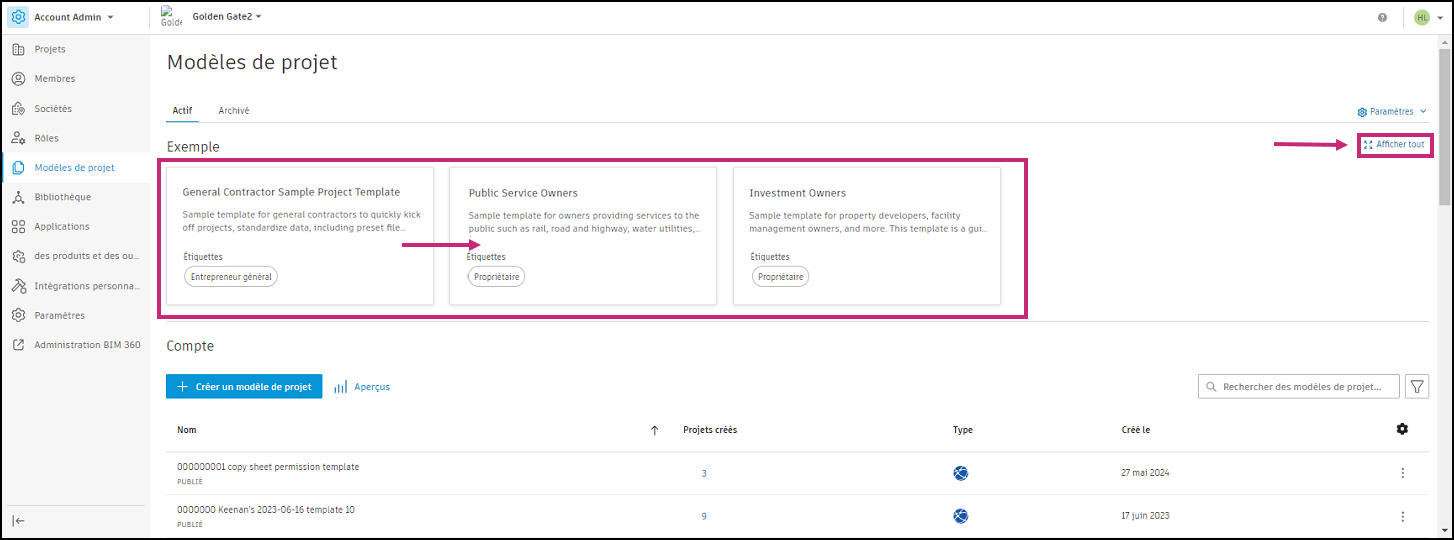Open the Golden Gate2 account selector
This screenshot has width=1454, height=540.
tap(227, 17)
